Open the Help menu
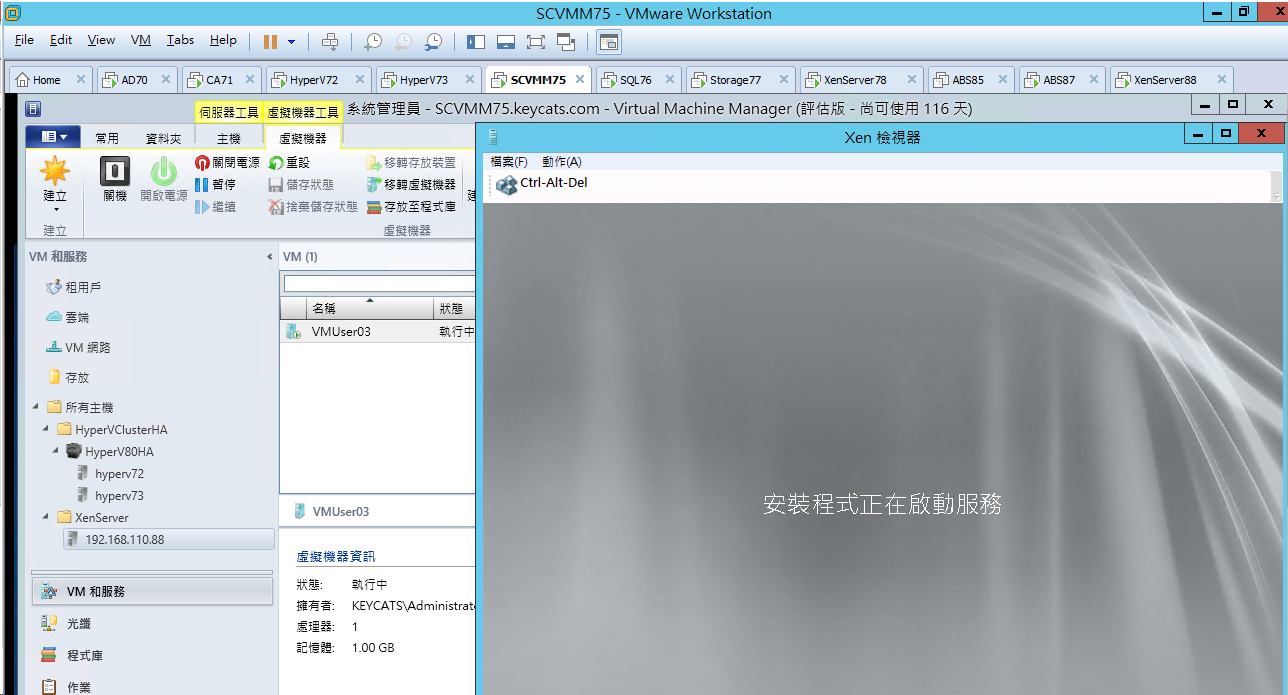 click(x=223, y=40)
